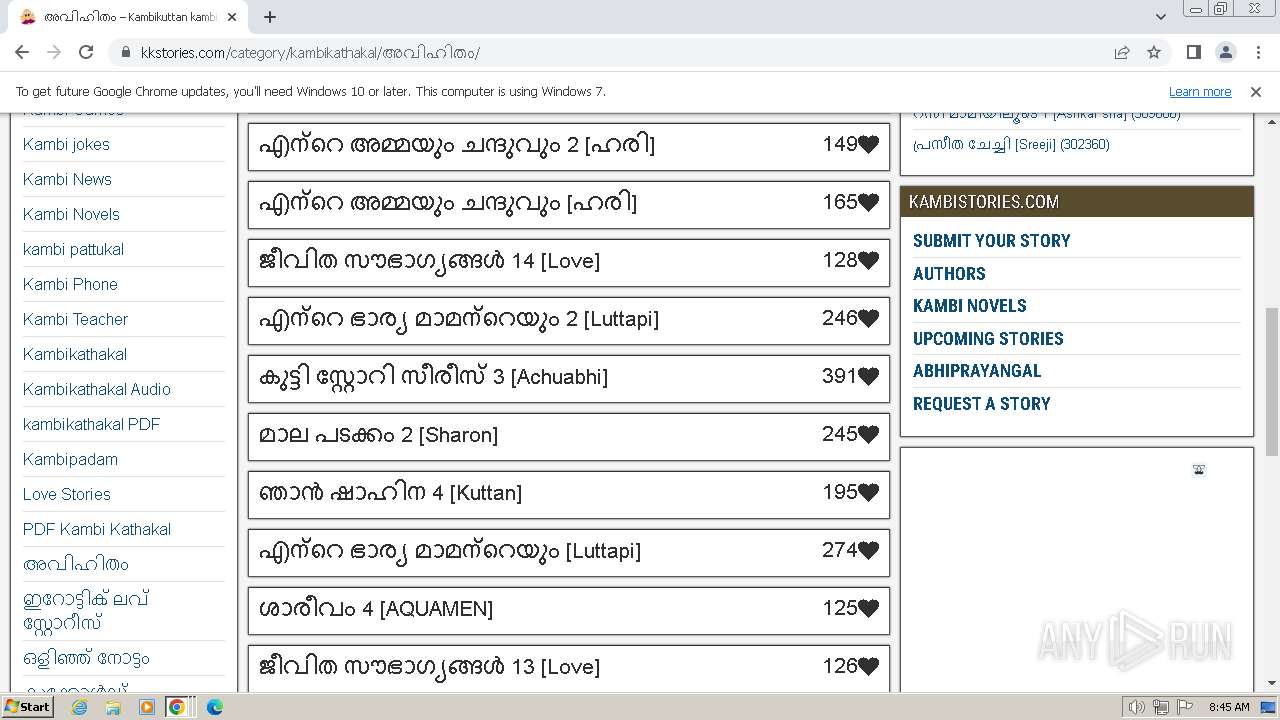Screen dimensions: 1280x720
Task: Reload the current page
Action: click(x=86, y=52)
